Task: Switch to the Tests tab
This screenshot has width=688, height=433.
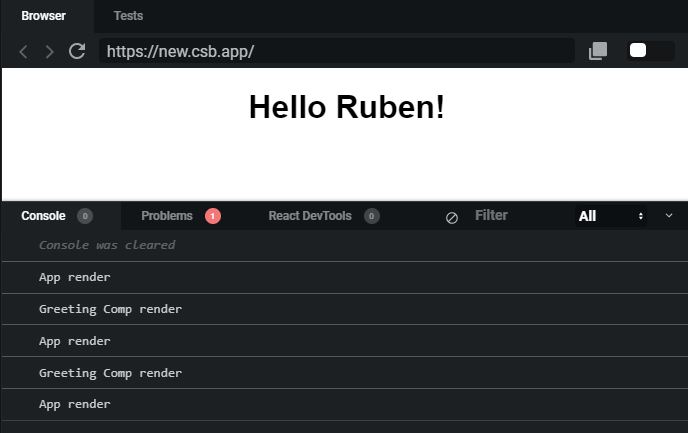Action: click(128, 16)
